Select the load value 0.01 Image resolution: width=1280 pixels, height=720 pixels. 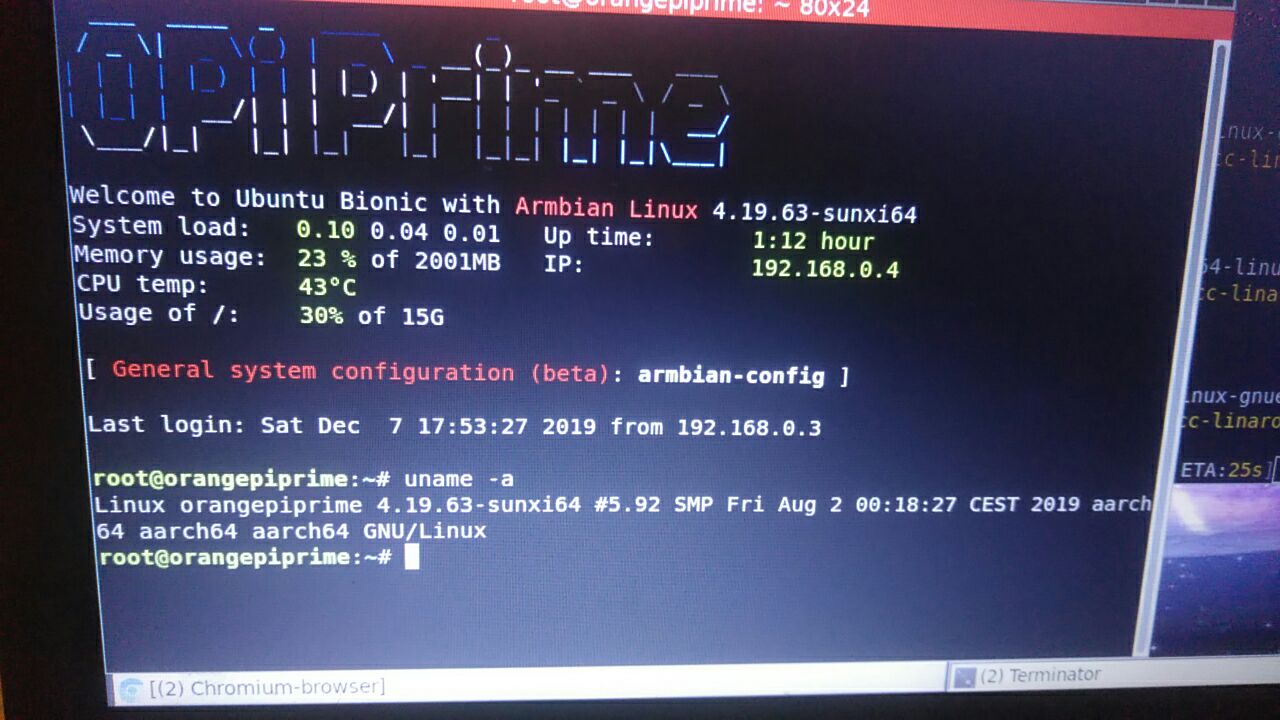(x=471, y=234)
